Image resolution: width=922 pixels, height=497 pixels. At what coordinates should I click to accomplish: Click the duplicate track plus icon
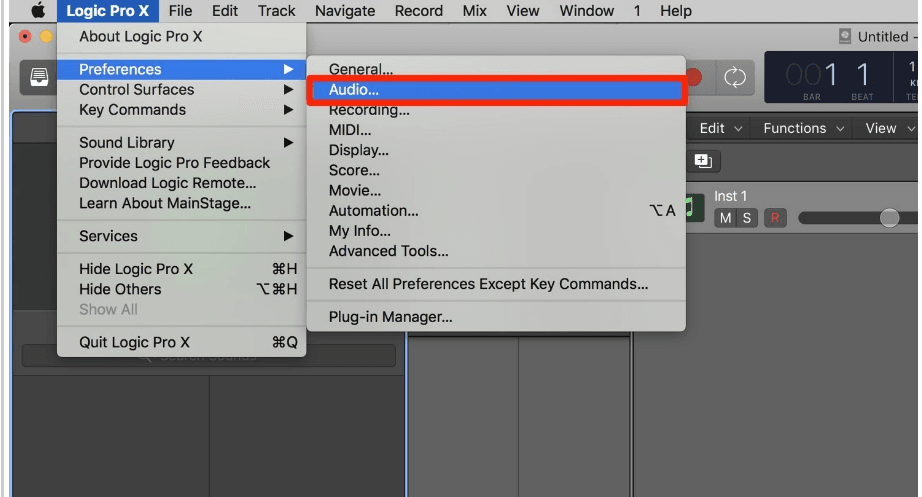(x=703, y=161)
